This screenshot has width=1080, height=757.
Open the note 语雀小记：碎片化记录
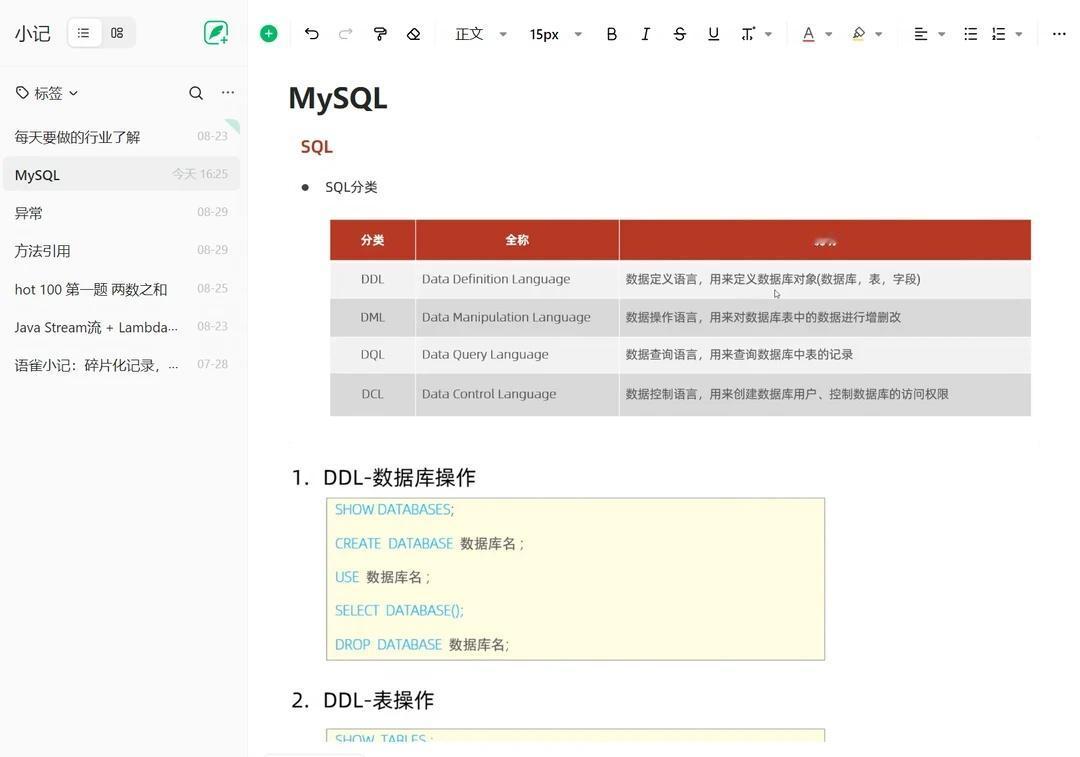[x=121, y=364]
